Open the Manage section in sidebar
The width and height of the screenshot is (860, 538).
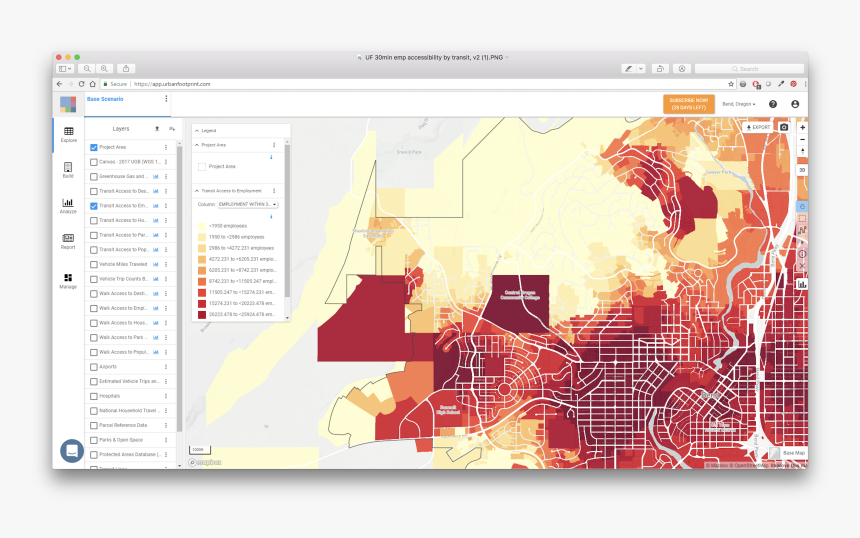point(68,280)
